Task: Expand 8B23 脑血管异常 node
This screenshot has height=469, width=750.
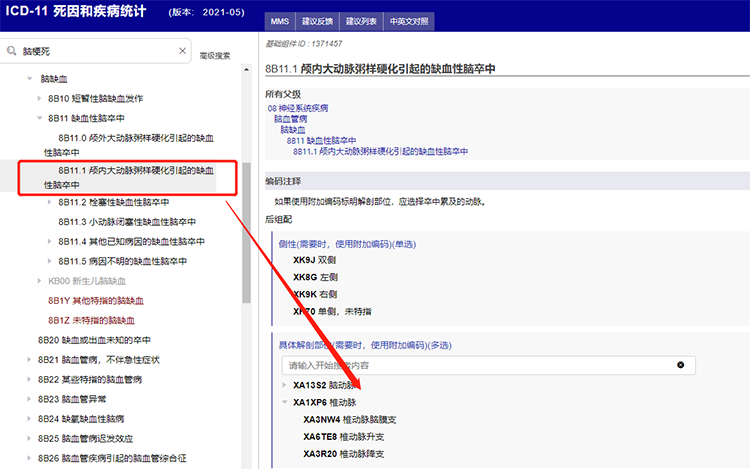Action: click(x=29, y=399)
